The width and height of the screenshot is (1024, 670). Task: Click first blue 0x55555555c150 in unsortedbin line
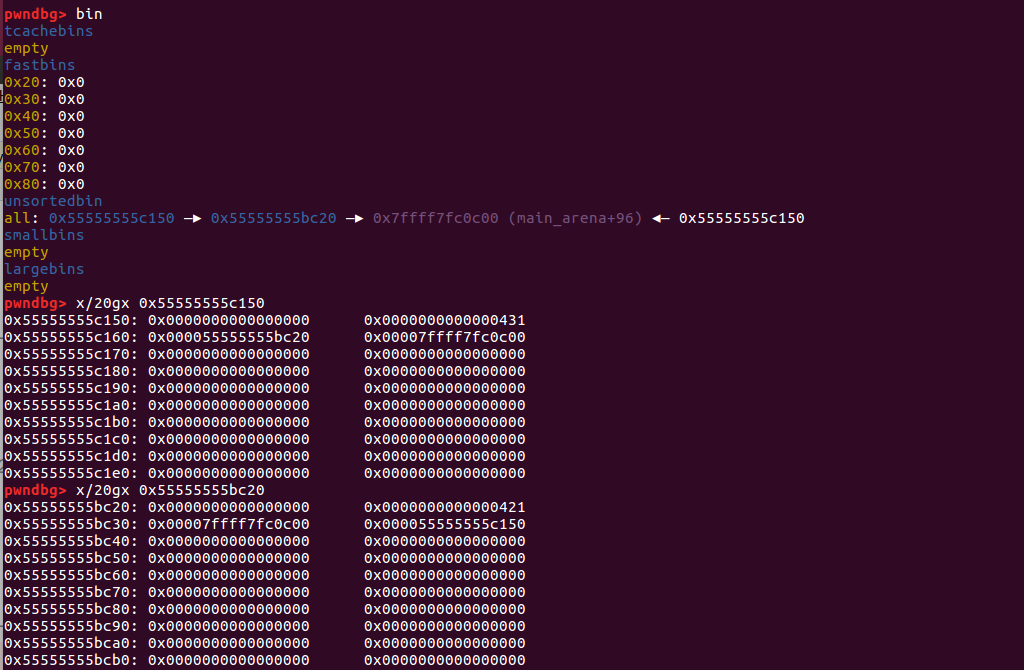(x=111, y=218)
